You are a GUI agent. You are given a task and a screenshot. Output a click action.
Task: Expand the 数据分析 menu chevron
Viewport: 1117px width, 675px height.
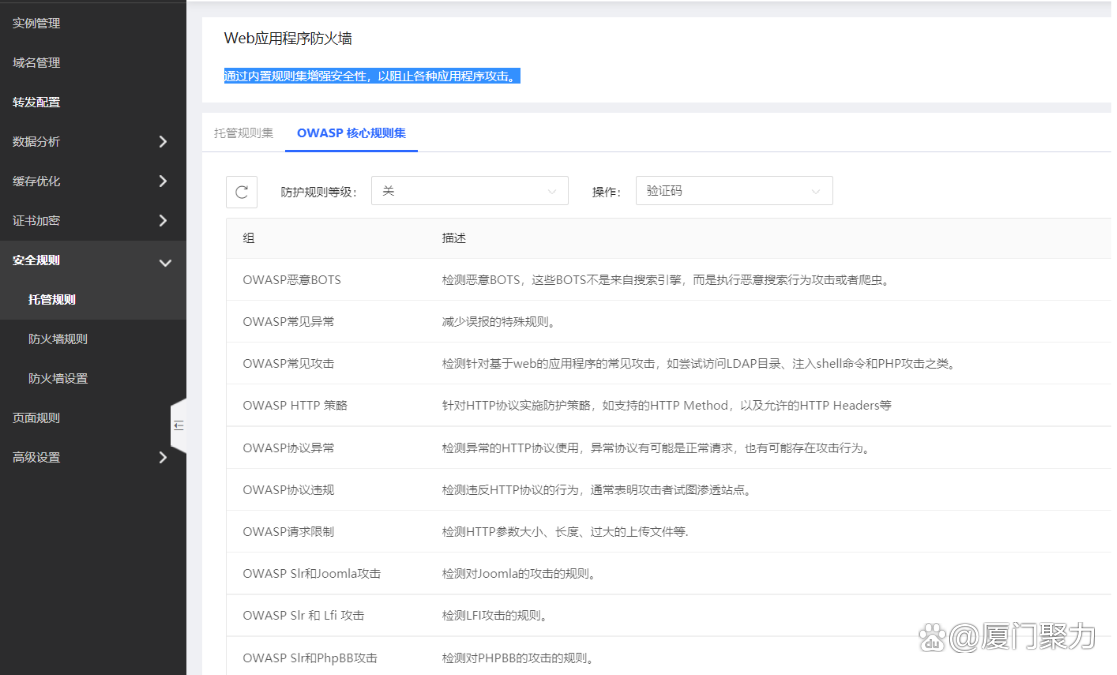pos(163,142)
